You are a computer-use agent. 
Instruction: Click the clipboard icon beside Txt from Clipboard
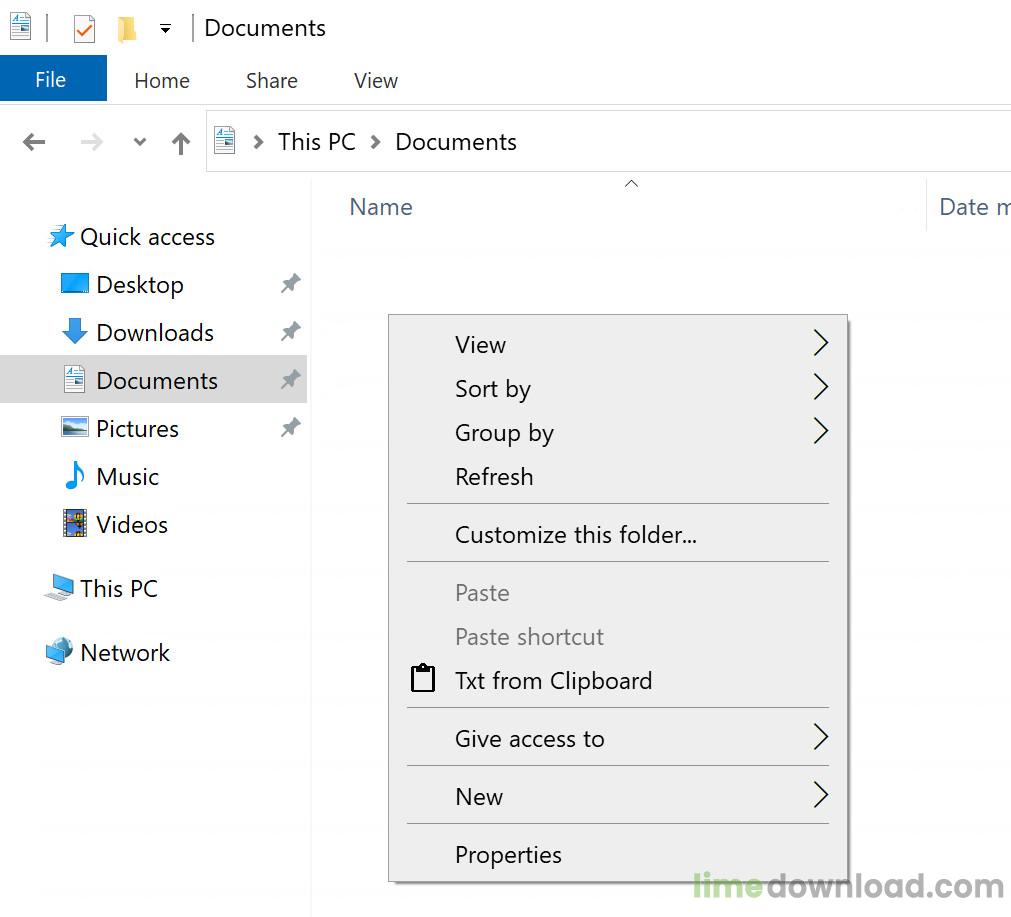click(x=423, y=679)
